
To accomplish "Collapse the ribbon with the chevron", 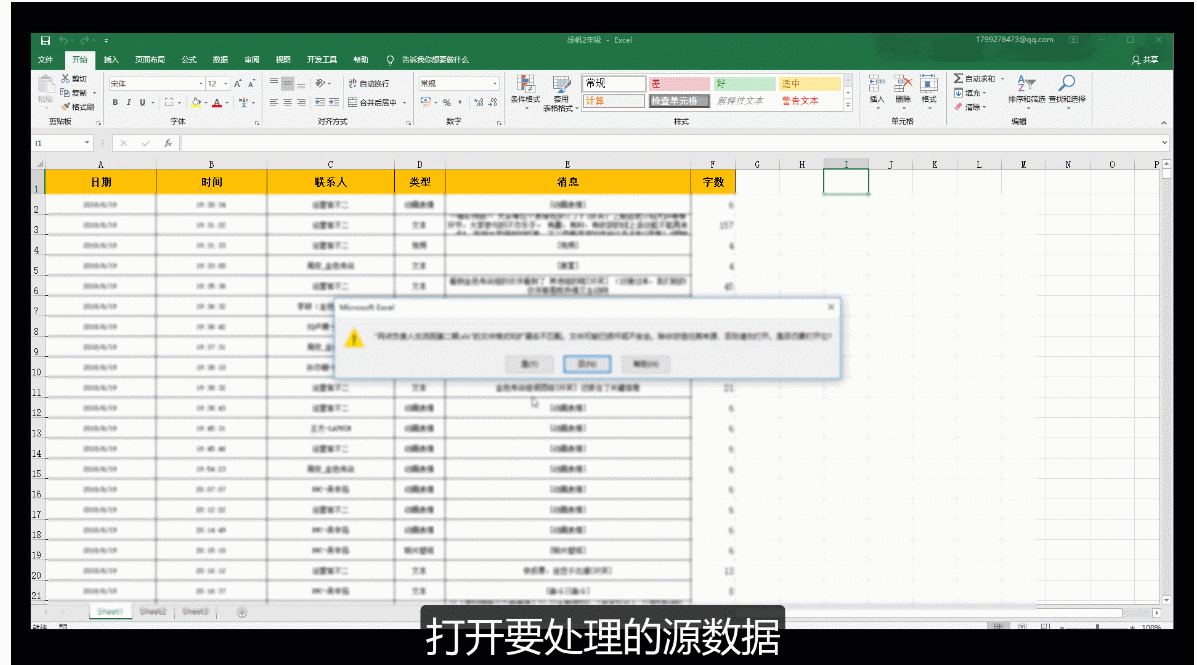I will 1163,123.
